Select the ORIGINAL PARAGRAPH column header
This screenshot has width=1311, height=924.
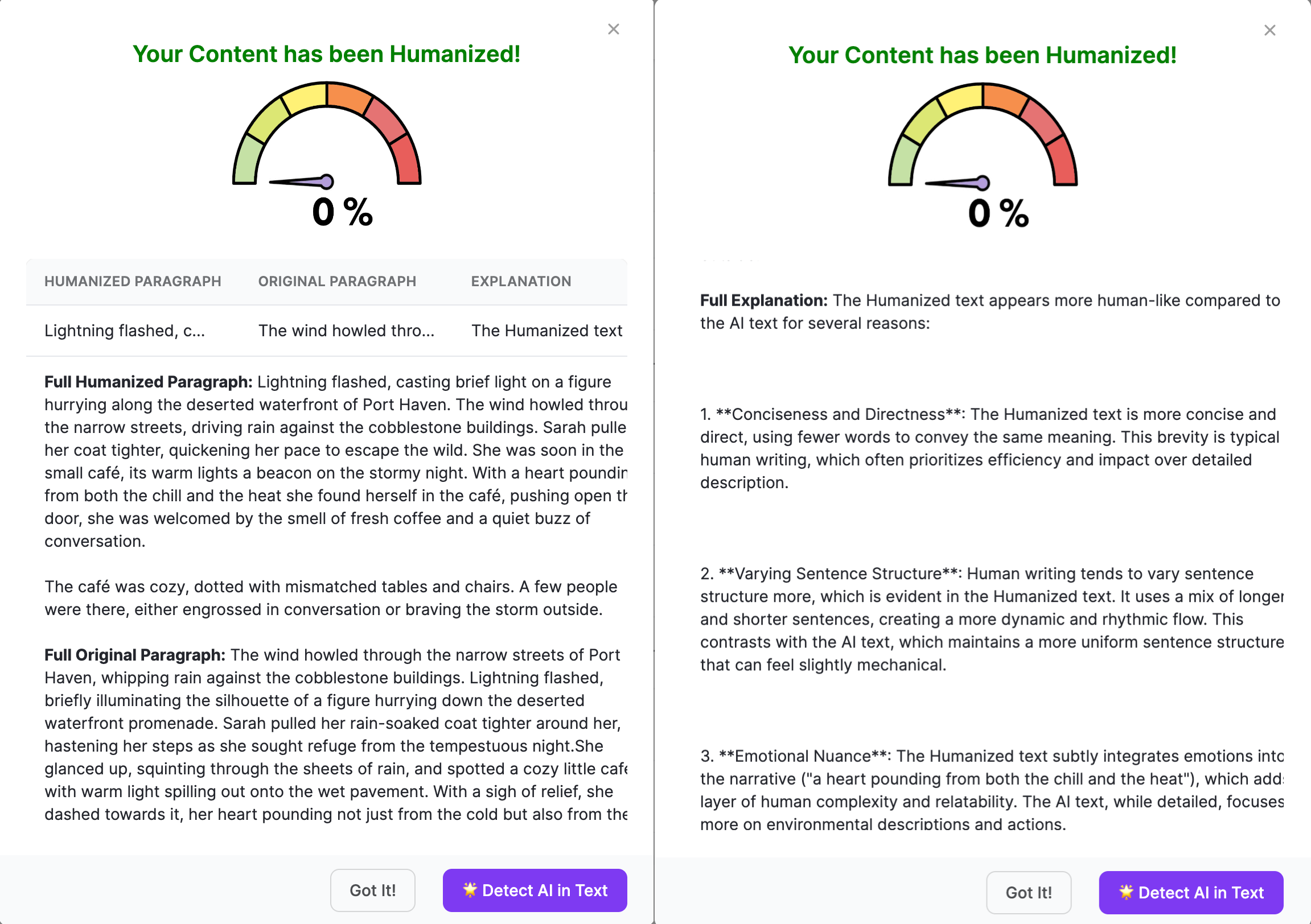(x=337, y=281)
